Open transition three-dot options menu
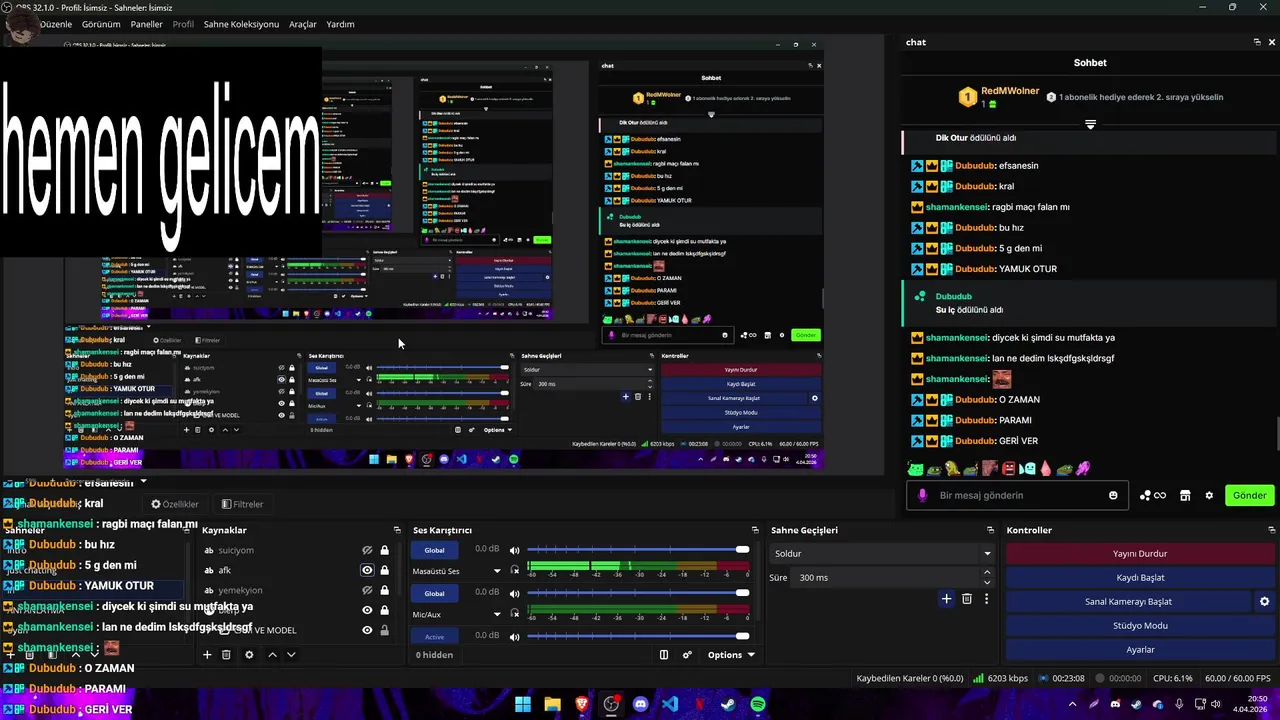This screenshot has width=1280, height=720. tap(986, 599)
